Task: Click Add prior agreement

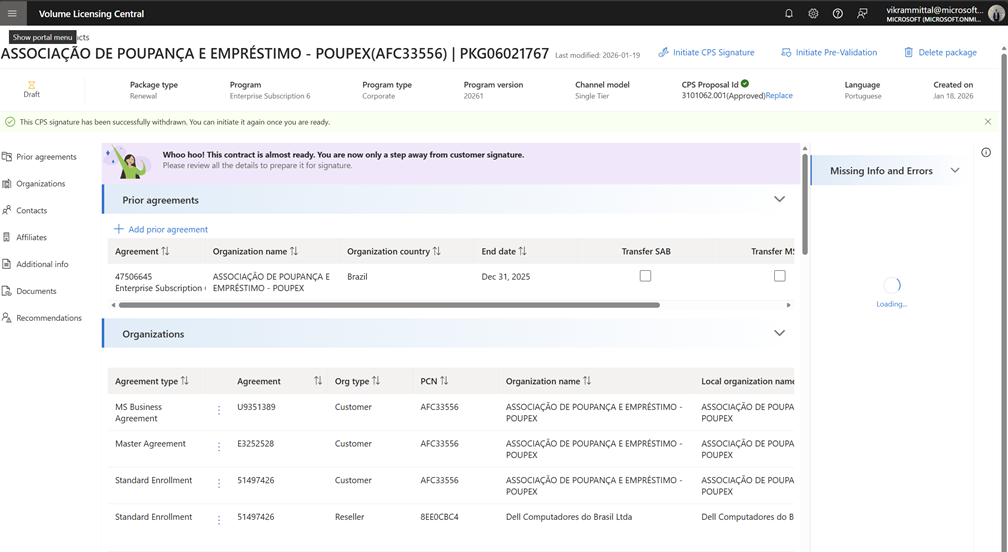Action: coord(161,229)
